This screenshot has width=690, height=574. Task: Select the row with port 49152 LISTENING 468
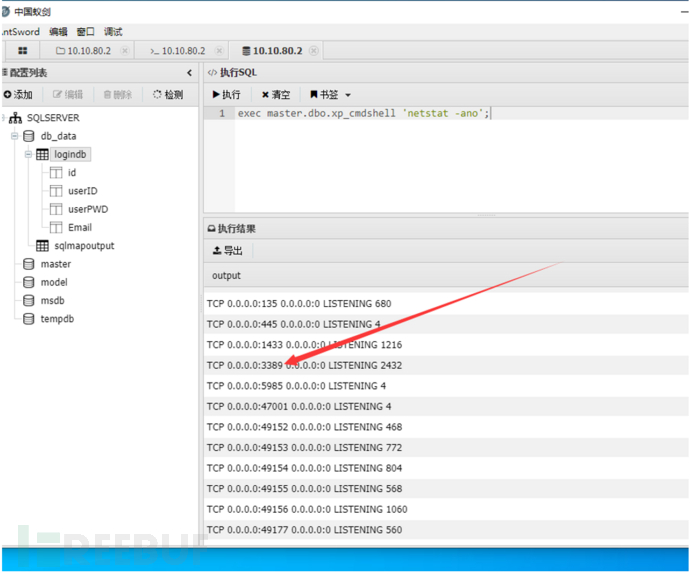click(446, 427)
